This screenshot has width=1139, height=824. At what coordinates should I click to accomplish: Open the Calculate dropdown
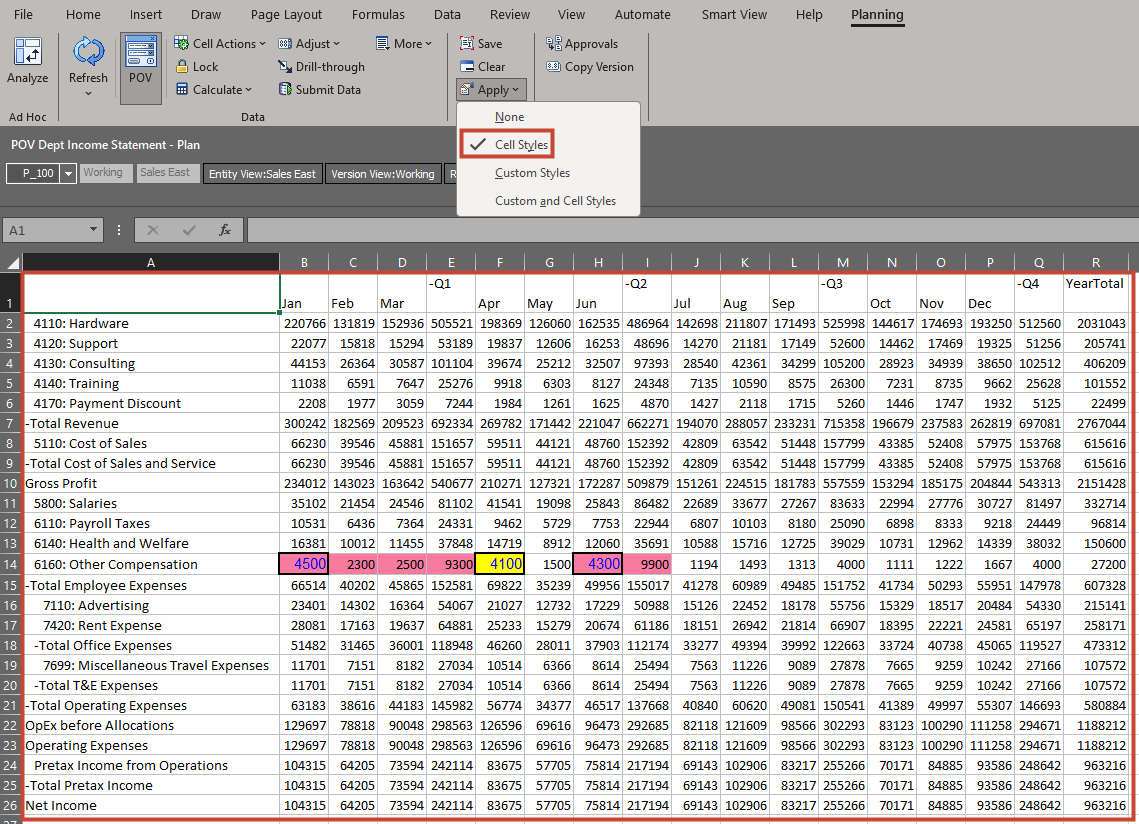[214, 89]
